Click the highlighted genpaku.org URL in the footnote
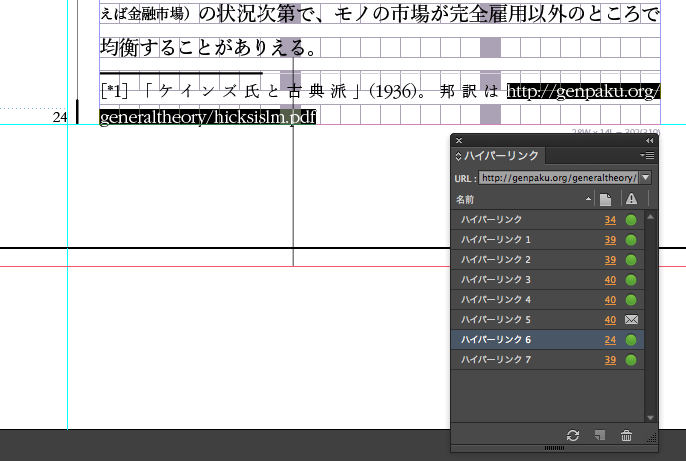Screen dimensions: 686x461 tap(583, 91)
